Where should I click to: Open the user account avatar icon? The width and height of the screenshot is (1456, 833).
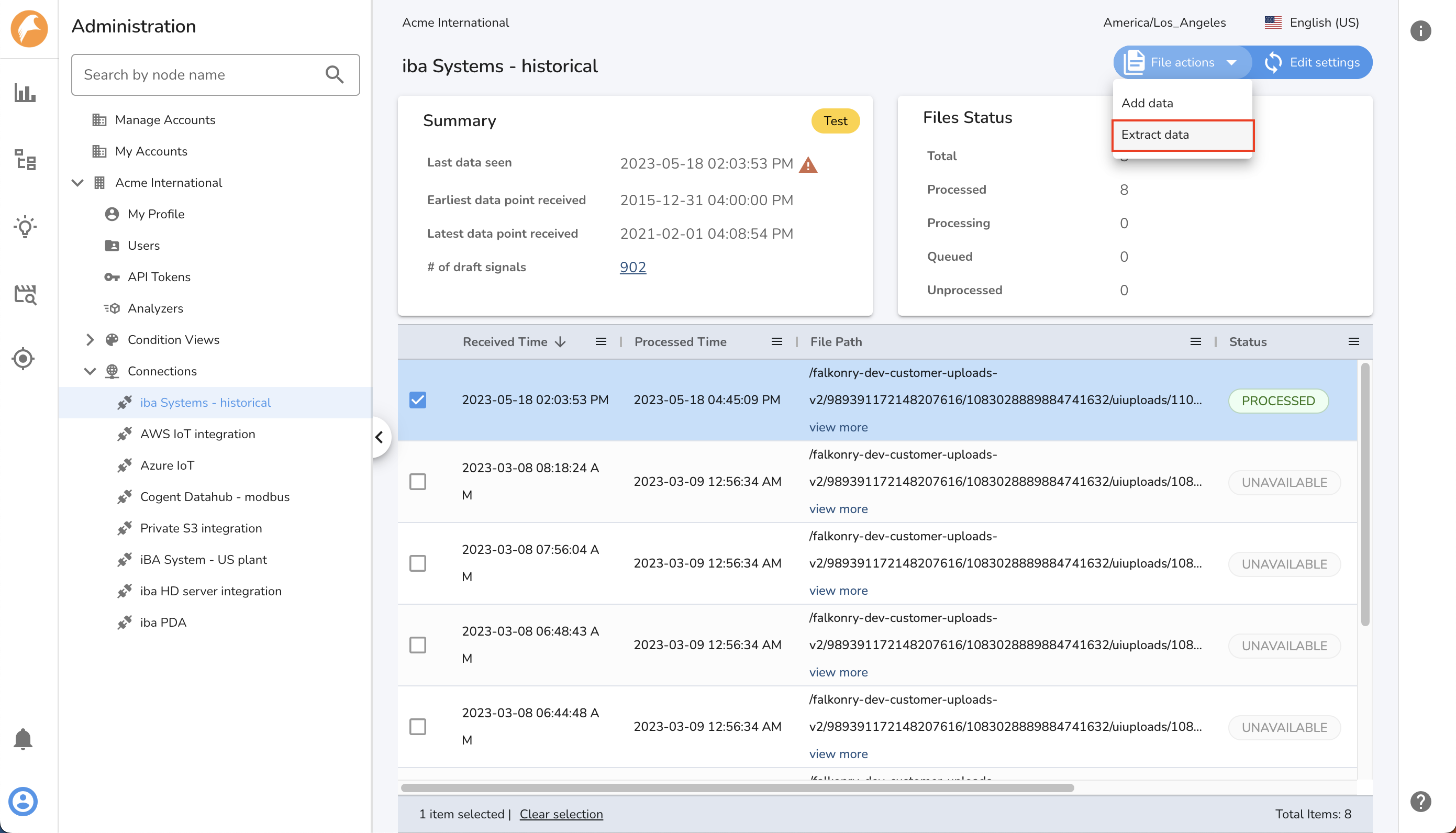pyautogui.click(x=23, y=801)
